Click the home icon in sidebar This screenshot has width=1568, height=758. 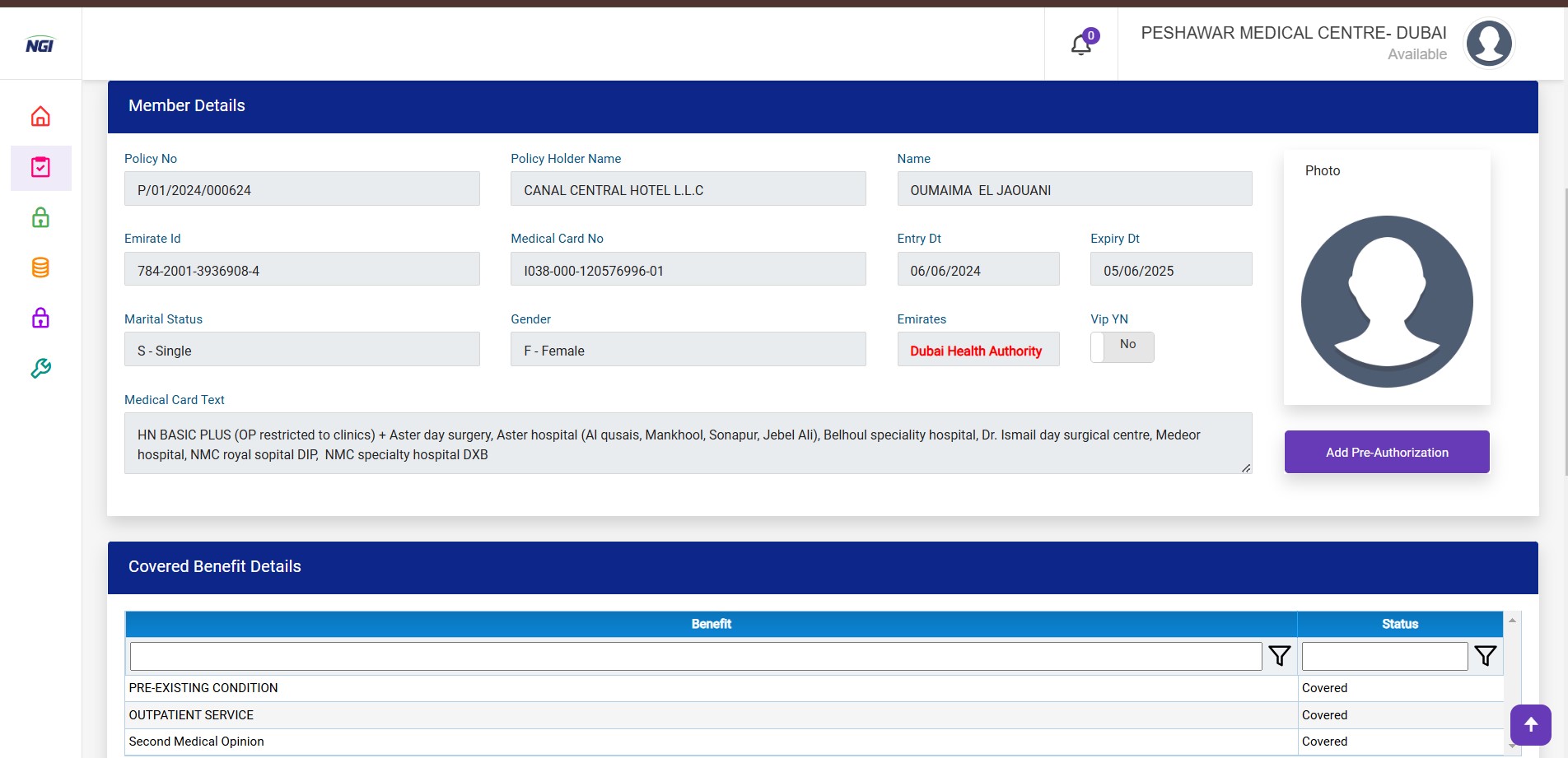[40, 117]
